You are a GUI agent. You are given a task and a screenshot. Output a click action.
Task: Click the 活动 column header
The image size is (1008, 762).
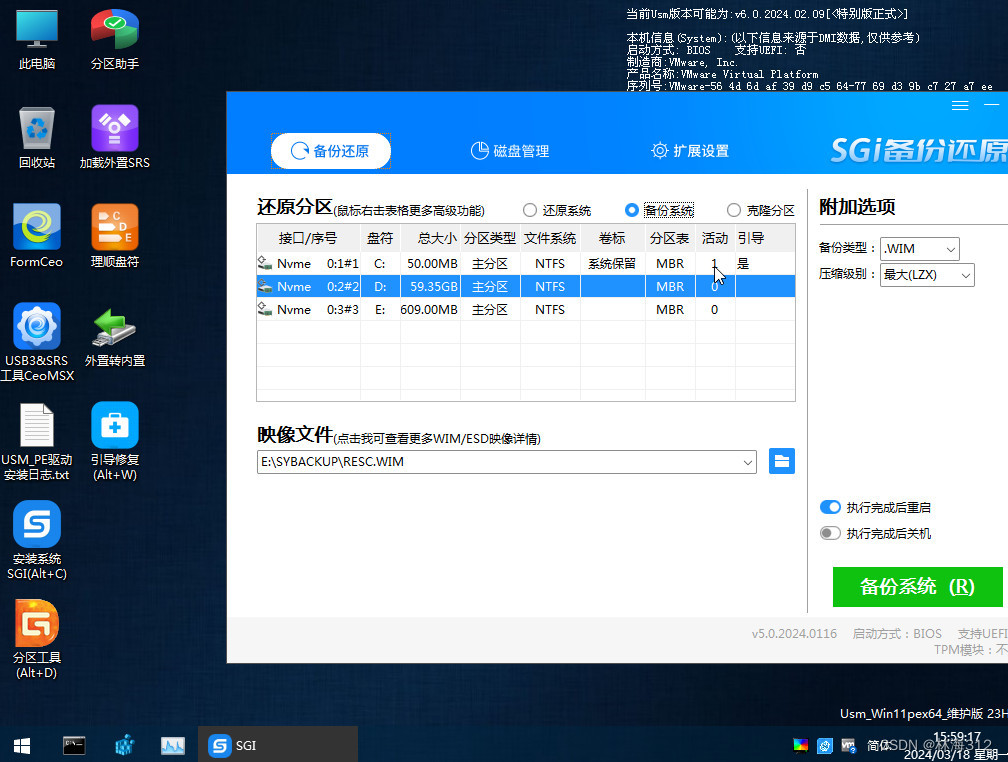[x=715, y=238]
